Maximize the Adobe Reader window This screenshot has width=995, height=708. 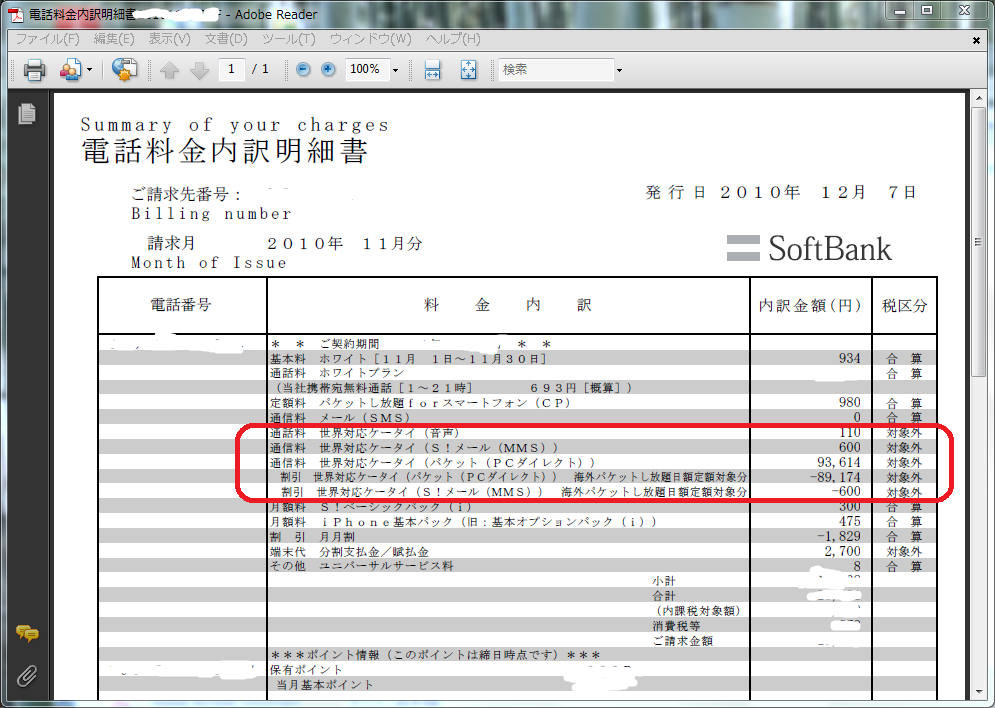(927, 11)
